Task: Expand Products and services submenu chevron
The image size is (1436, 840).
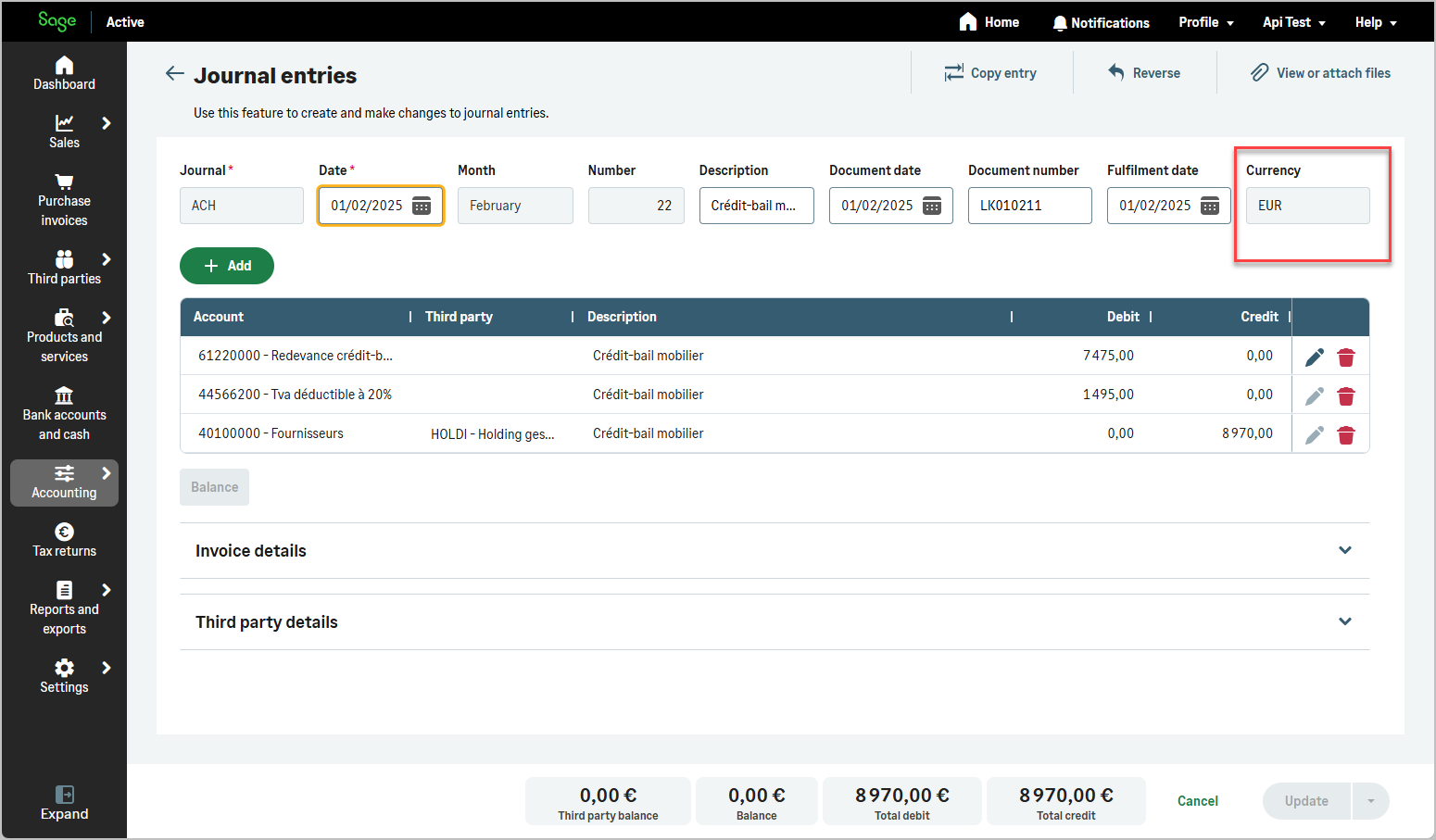Action: 107,318
